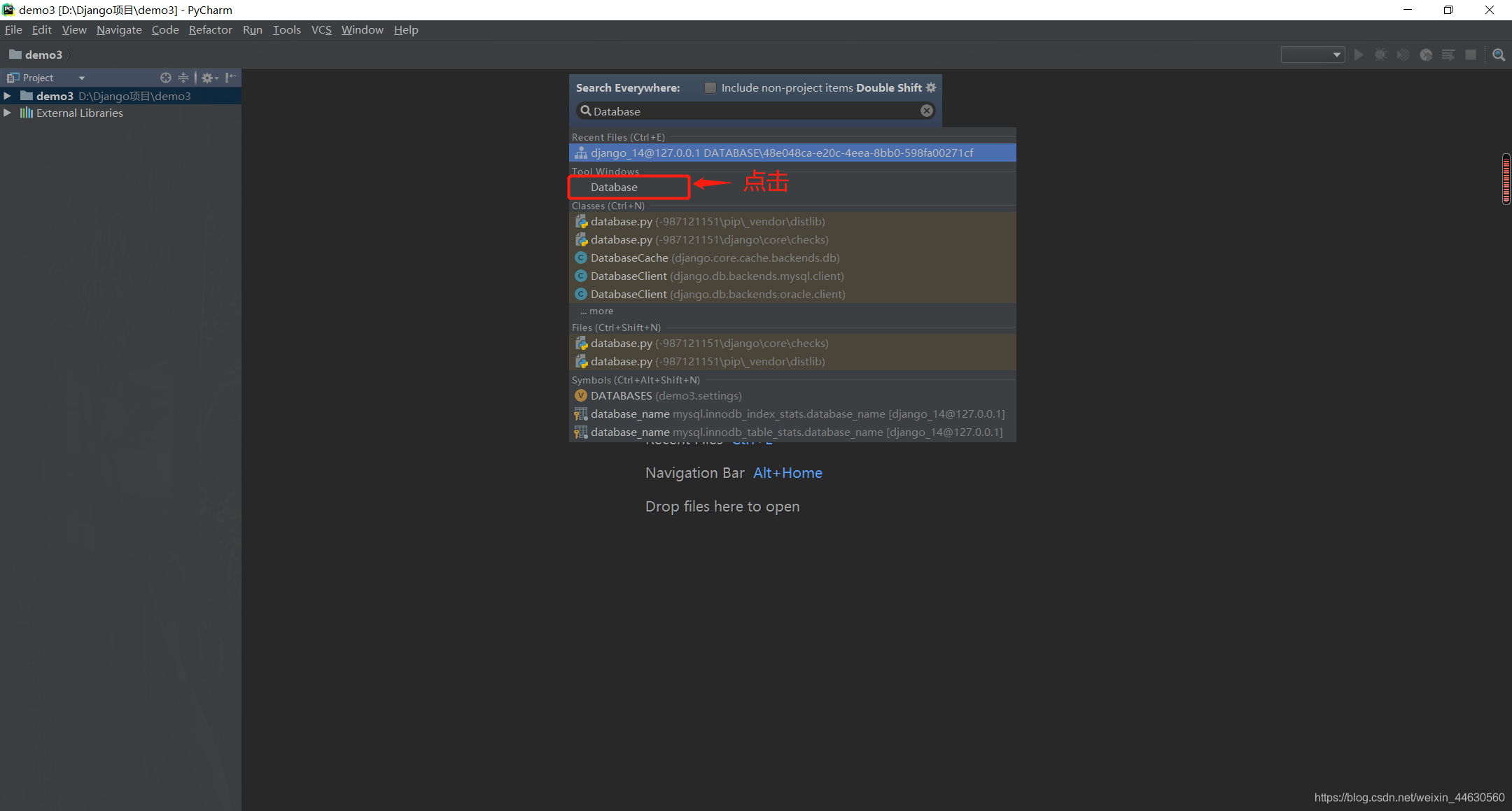The image size is (1512, 811).
Task: Click the DatabaseCache class icon
Action: [581, 258]
